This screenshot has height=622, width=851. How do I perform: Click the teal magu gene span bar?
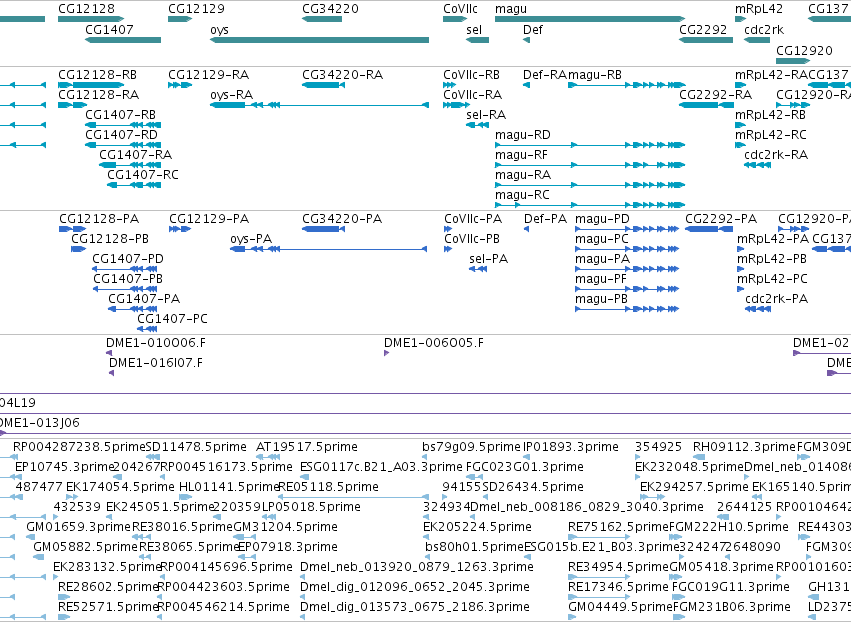pyautogui.click(x=590, y=19)
